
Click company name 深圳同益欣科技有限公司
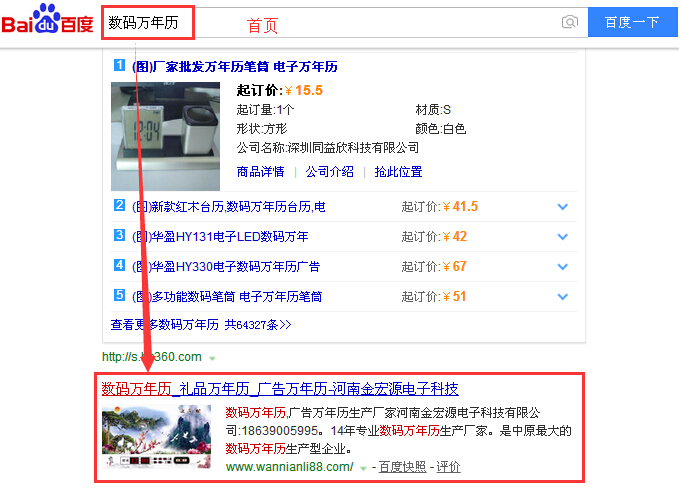tap(353, 148)
